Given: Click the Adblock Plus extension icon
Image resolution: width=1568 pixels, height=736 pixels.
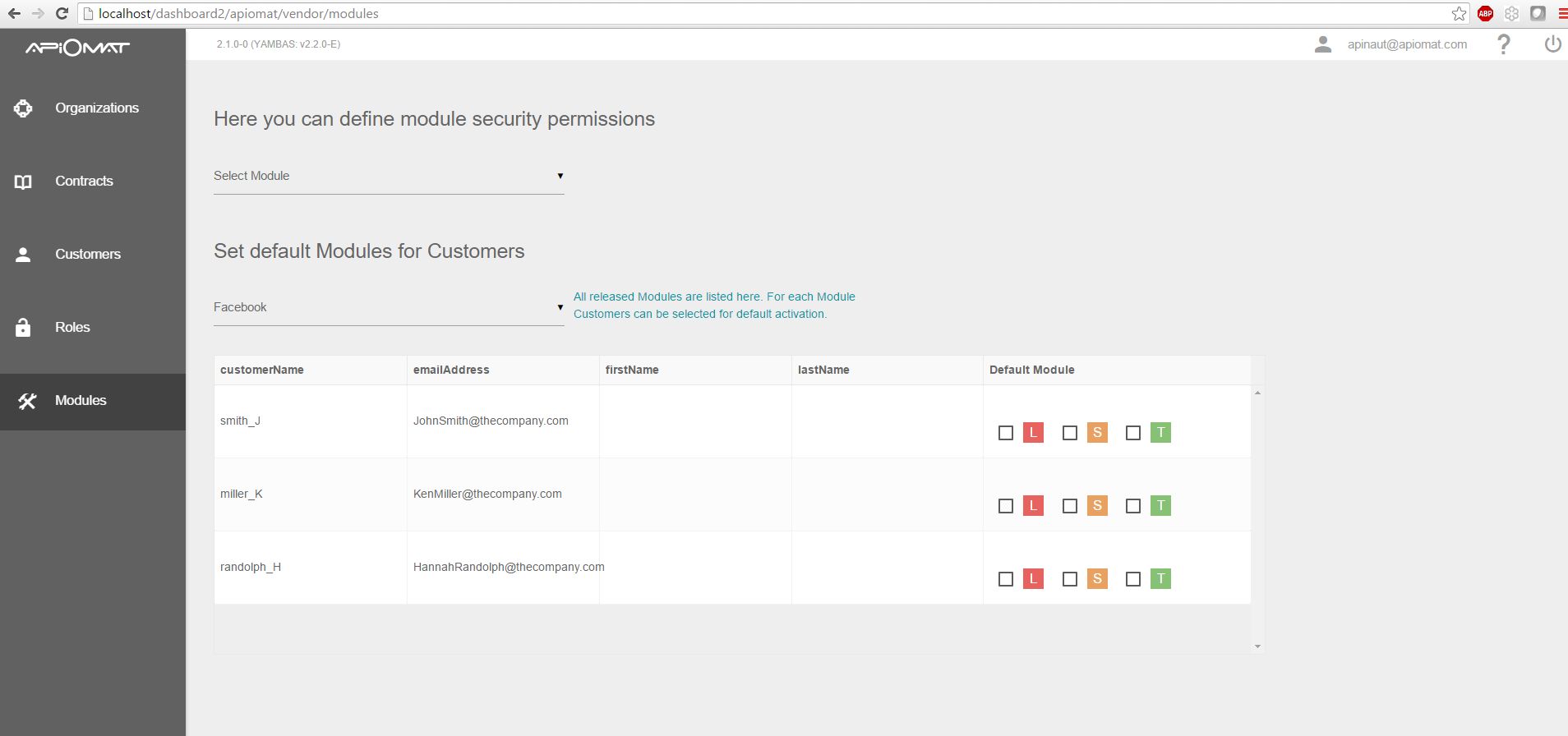Looking at the screenshot, I should pyautogui.click(x=1485, y=13).
